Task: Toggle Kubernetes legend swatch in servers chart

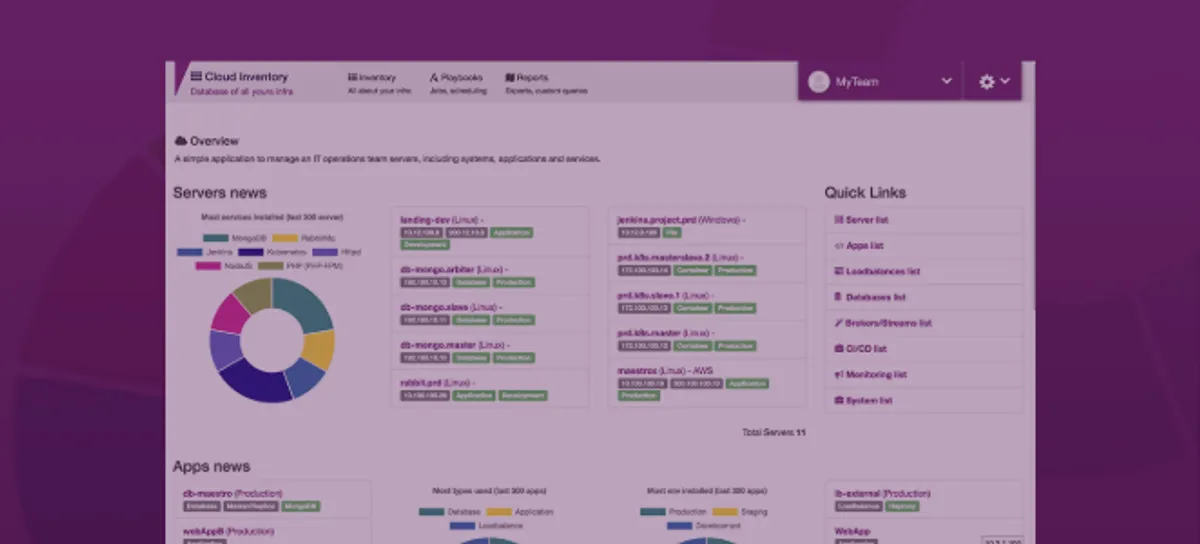Action: coord(250,252)
